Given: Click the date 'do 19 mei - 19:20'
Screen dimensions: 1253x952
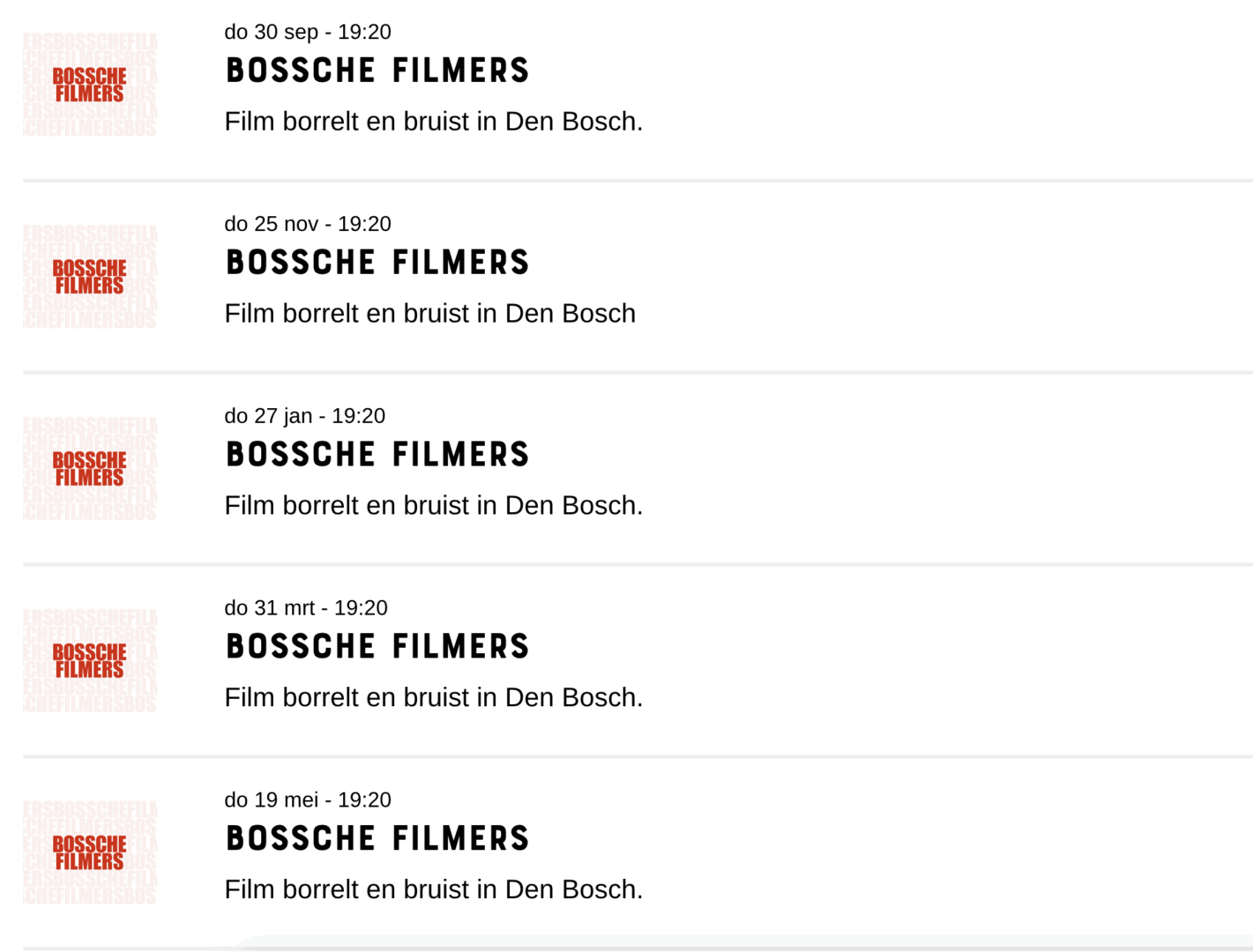Looking at the screenshot, I should pos(308,800).
